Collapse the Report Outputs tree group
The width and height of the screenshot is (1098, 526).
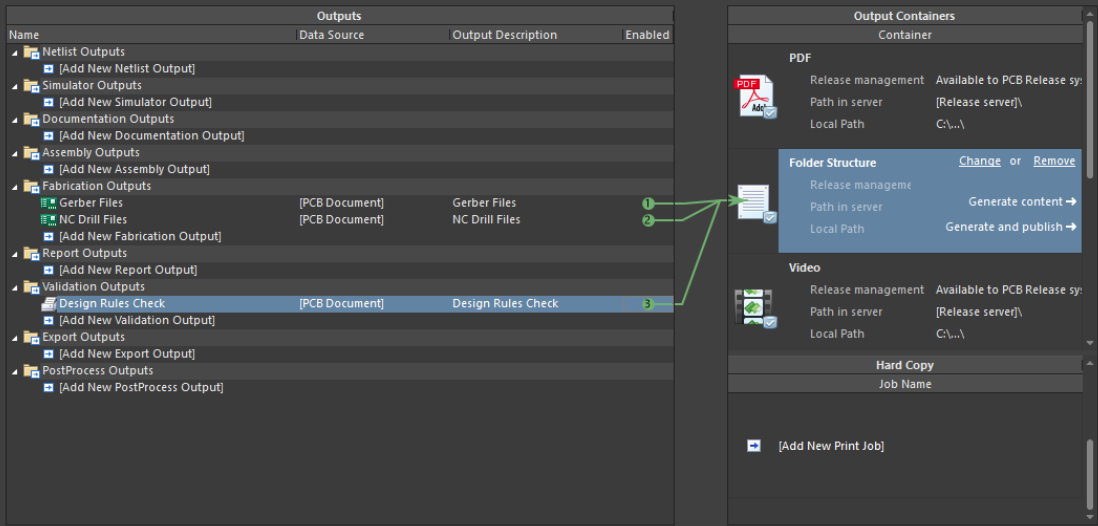15,254
